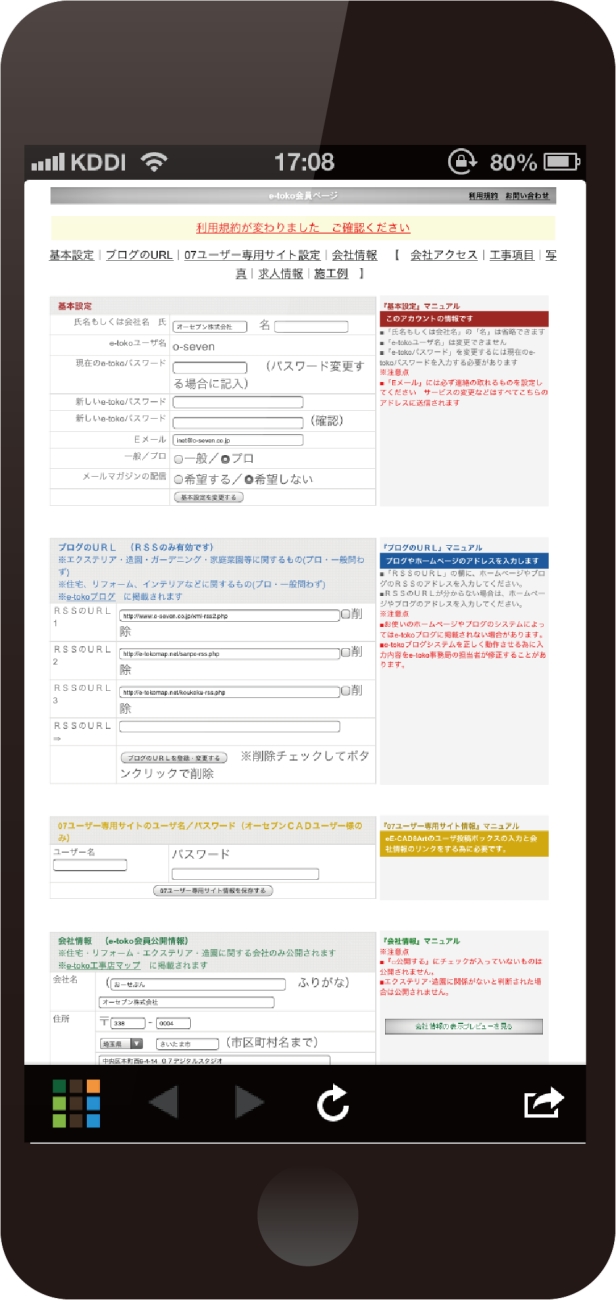Reload the page with the refresh icon
Screen dimensions: 616x1300
332,1104
